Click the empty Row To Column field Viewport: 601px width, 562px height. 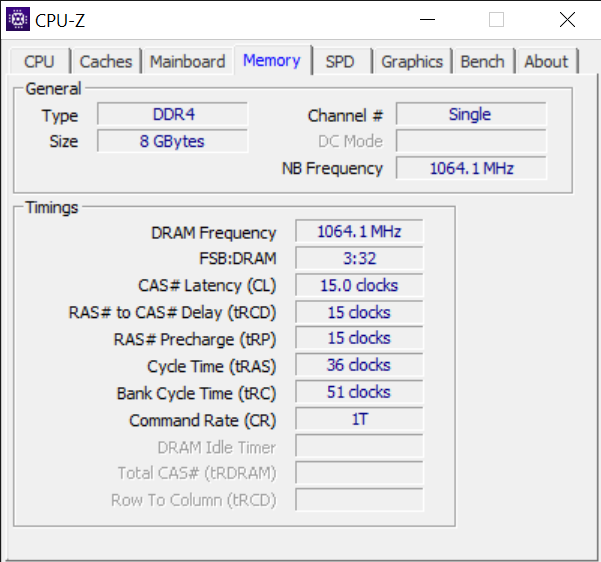pos(359,499)
